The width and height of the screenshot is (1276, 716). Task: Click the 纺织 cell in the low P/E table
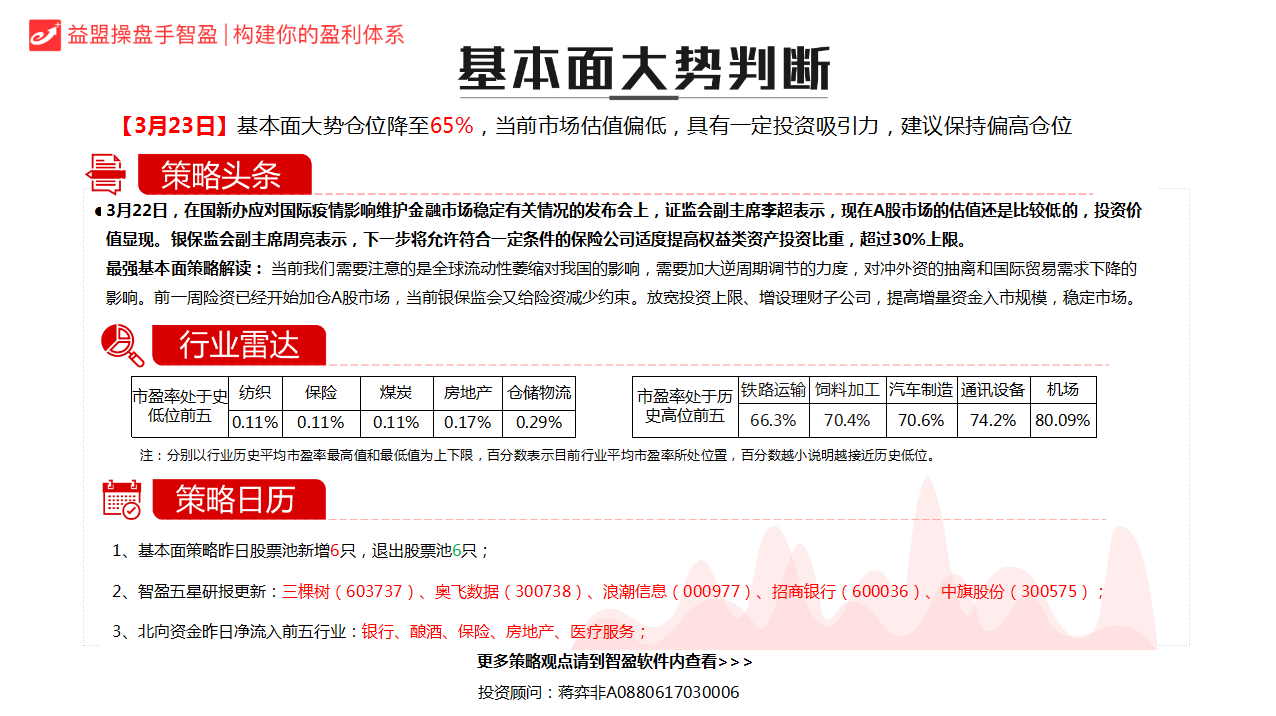click(x=254, y=392)
